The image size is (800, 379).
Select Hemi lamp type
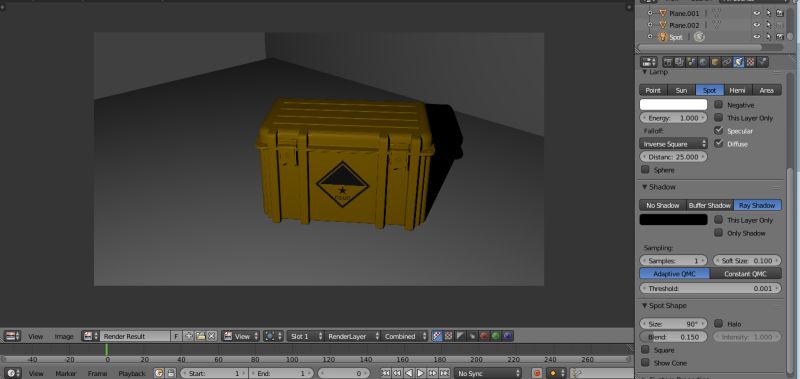[738, 90]
